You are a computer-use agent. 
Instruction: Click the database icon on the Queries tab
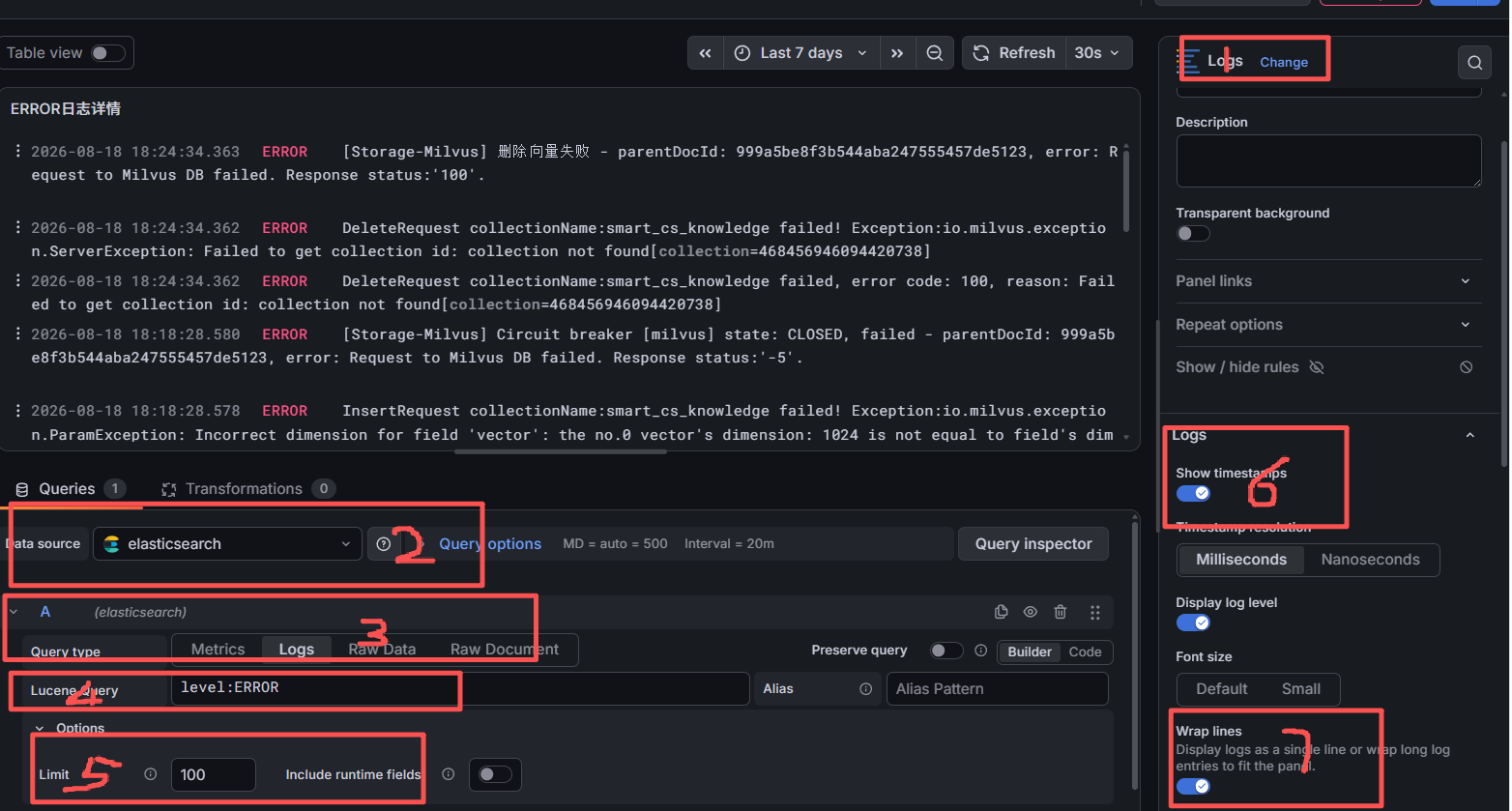[x=22, y=489]
